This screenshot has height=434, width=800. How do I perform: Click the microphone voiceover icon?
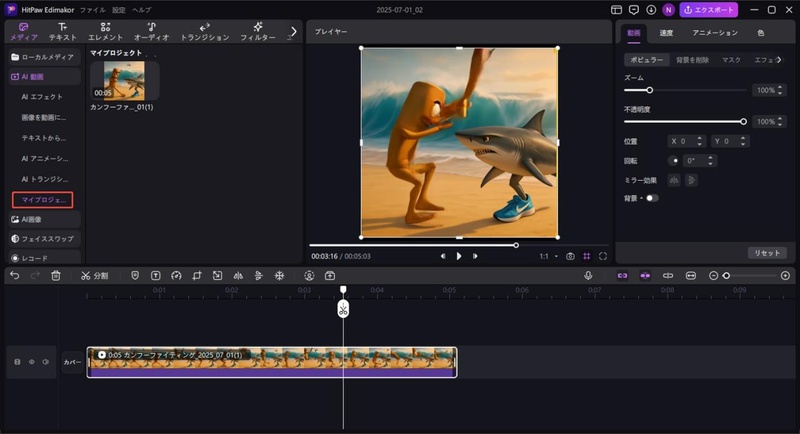588,275
